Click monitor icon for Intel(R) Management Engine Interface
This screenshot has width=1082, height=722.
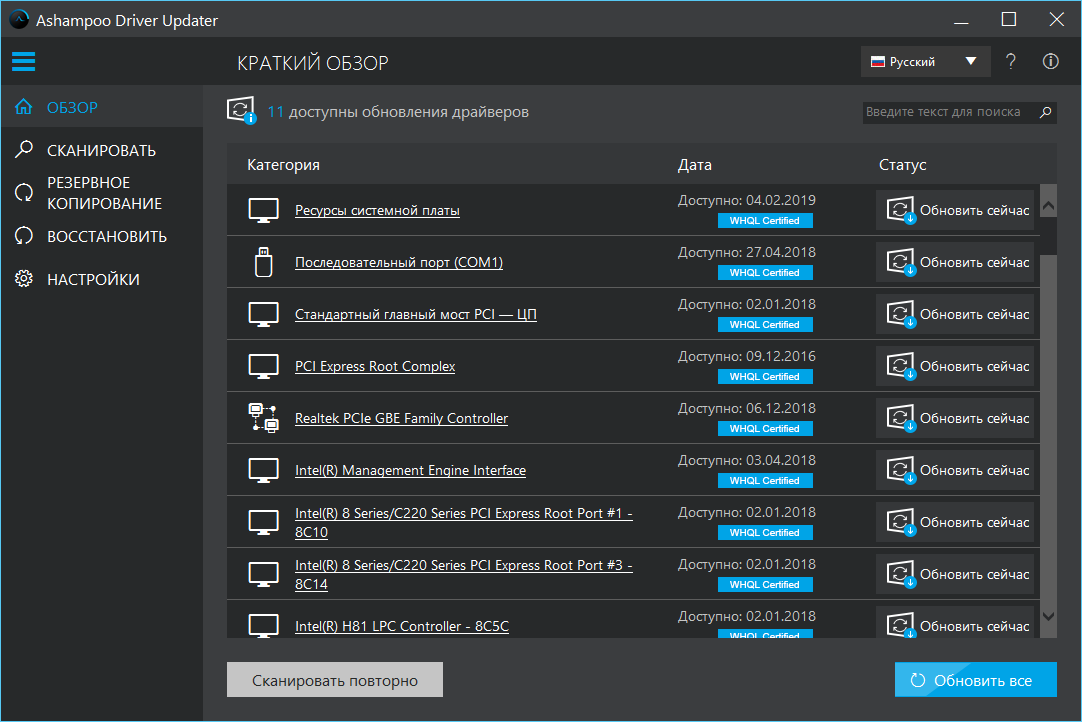coord(264,471)
